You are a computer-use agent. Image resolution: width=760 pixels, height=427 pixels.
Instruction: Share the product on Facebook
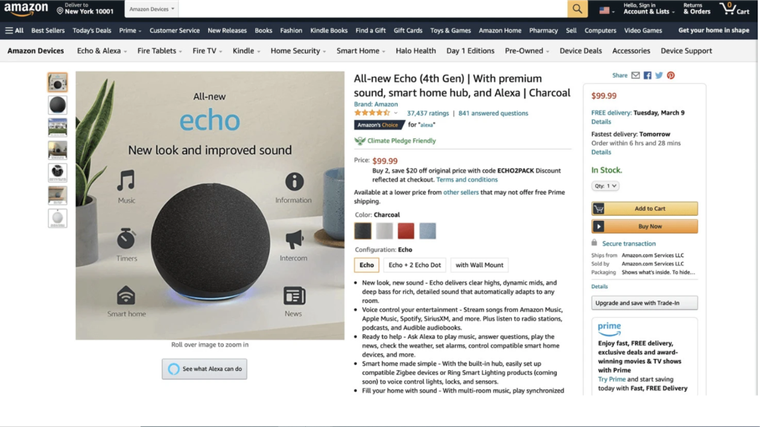[648, 75]
